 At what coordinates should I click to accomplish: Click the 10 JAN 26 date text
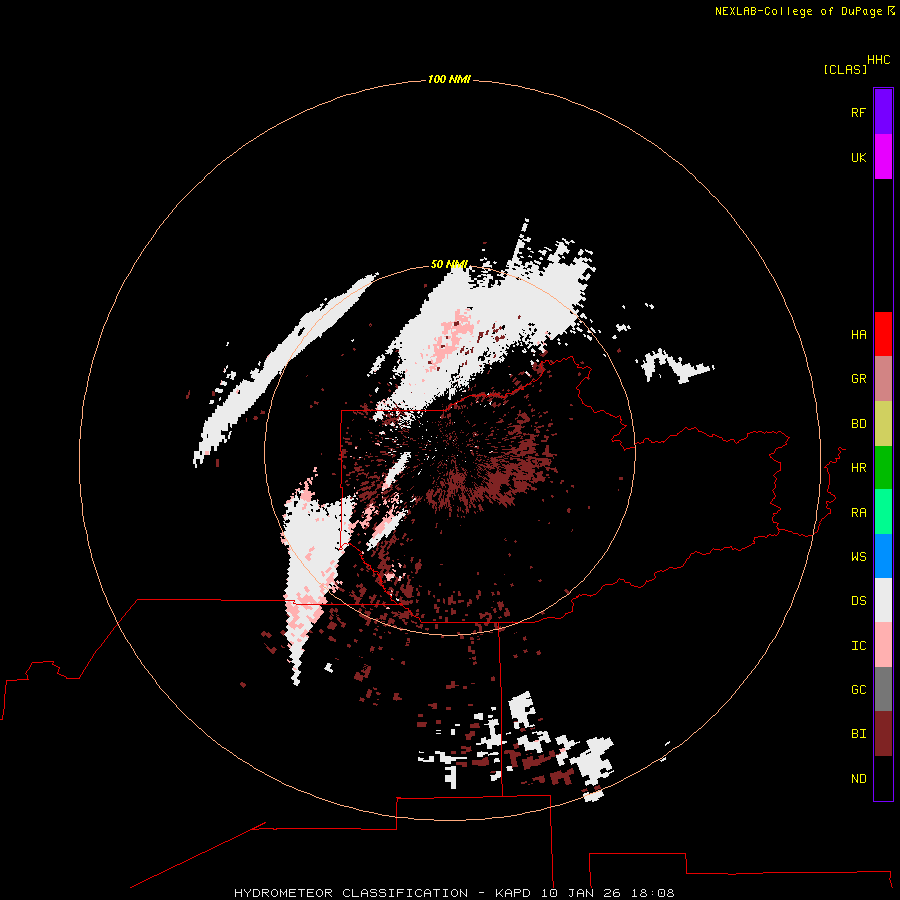pyautogui.click(x=581, y=893)
